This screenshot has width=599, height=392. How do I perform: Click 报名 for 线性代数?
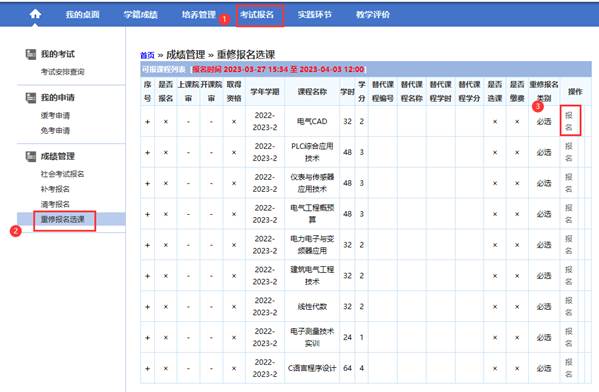569,306
